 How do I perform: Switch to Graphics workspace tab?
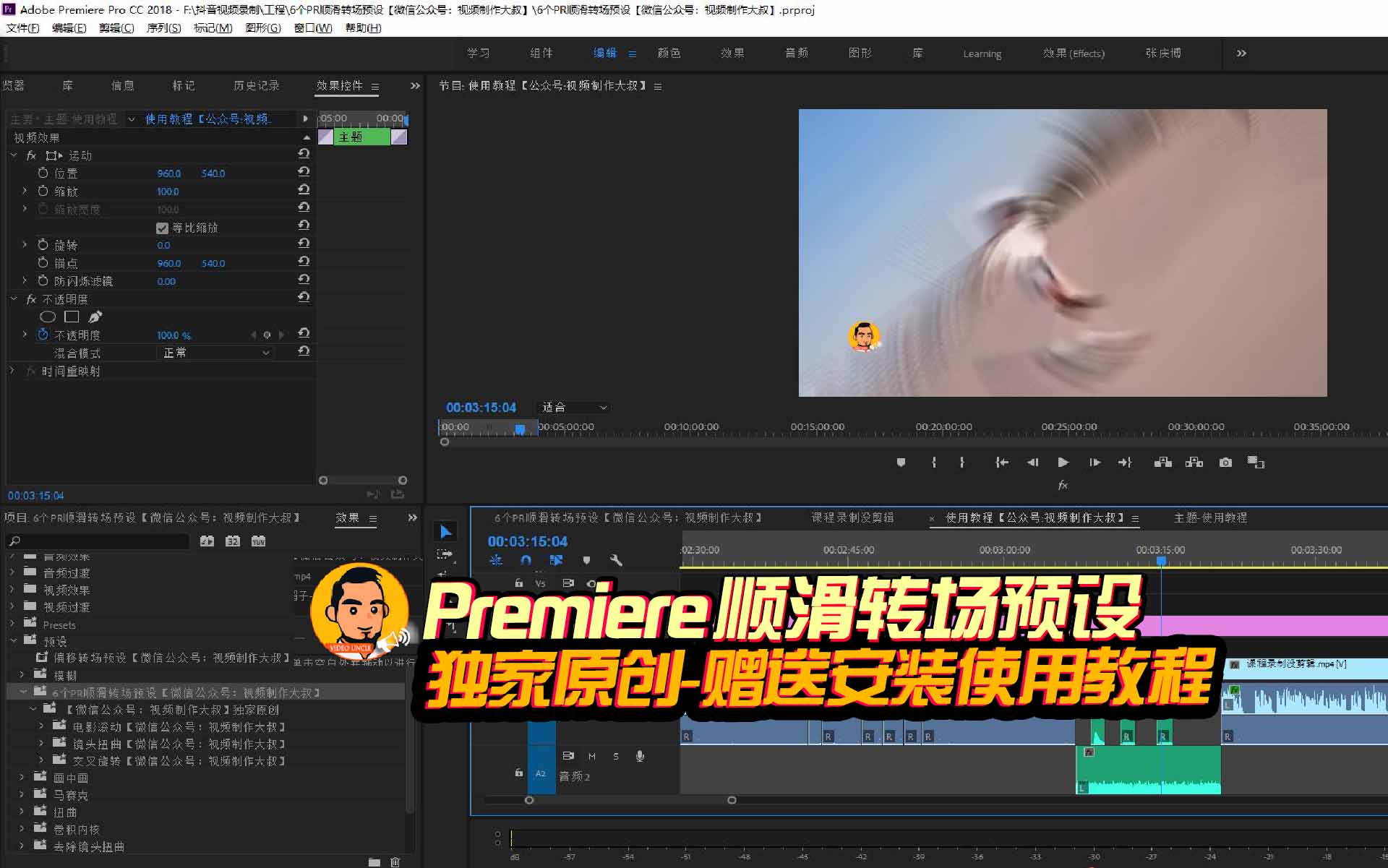click(x=860, y=53)
